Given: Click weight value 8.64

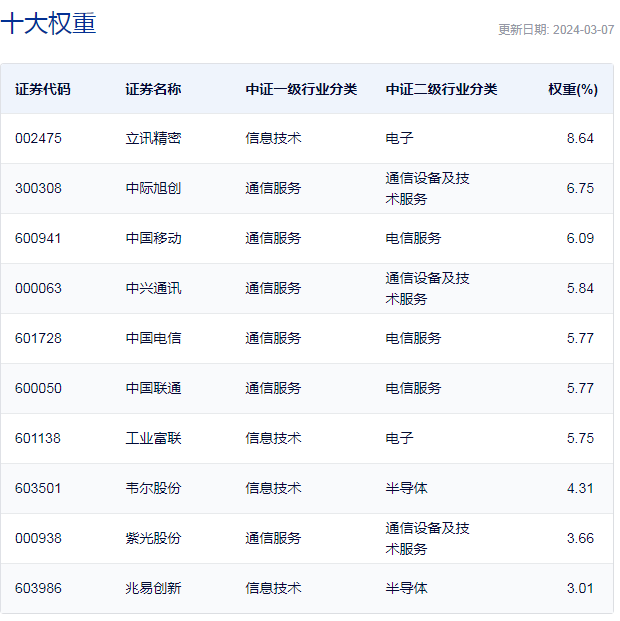Looking at the screenshot, I should (x=580, y=138).
